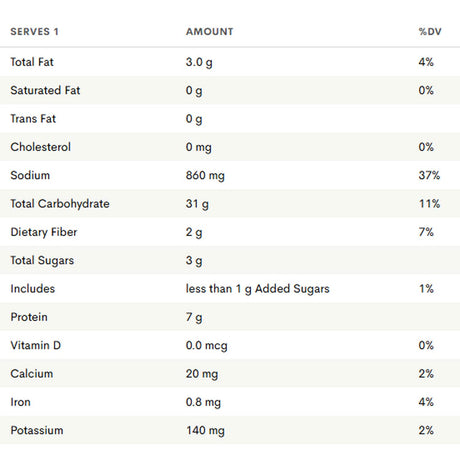Click the 20 mg Calcium amount

pos(202,374)
